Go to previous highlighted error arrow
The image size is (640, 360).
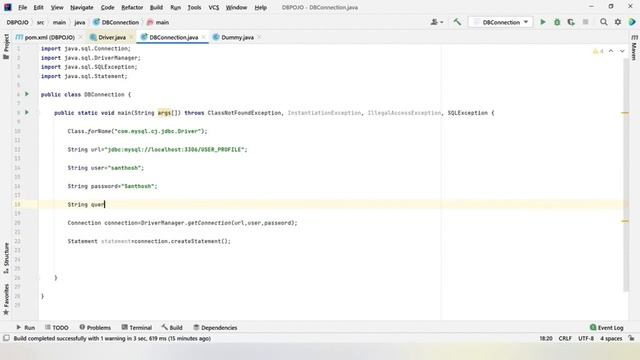click(x=611, y=51)
